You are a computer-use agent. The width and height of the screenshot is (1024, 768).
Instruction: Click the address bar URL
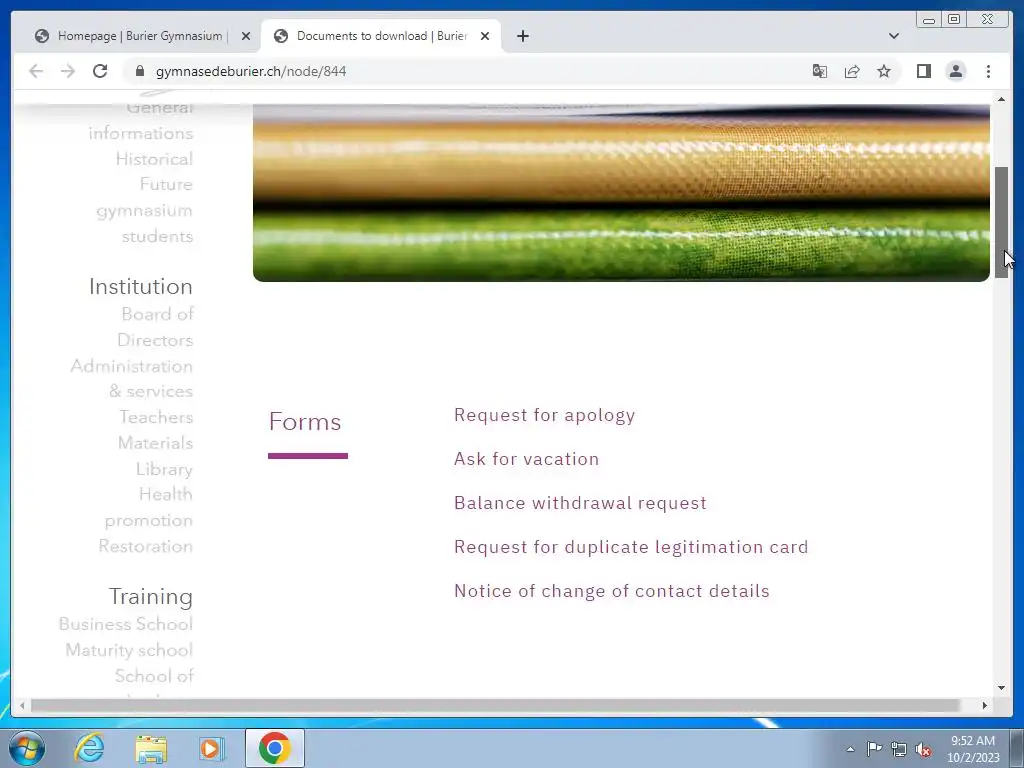251,71
